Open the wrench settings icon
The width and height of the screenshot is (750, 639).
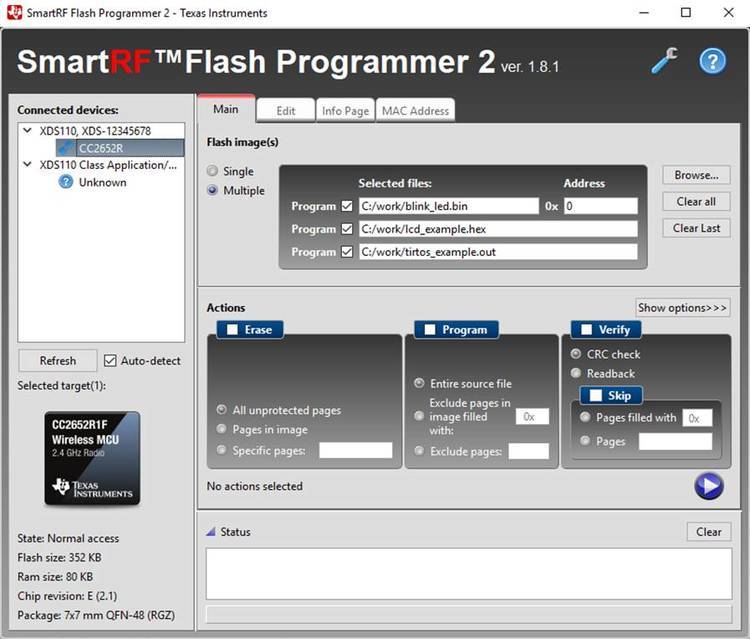point(664,60)
